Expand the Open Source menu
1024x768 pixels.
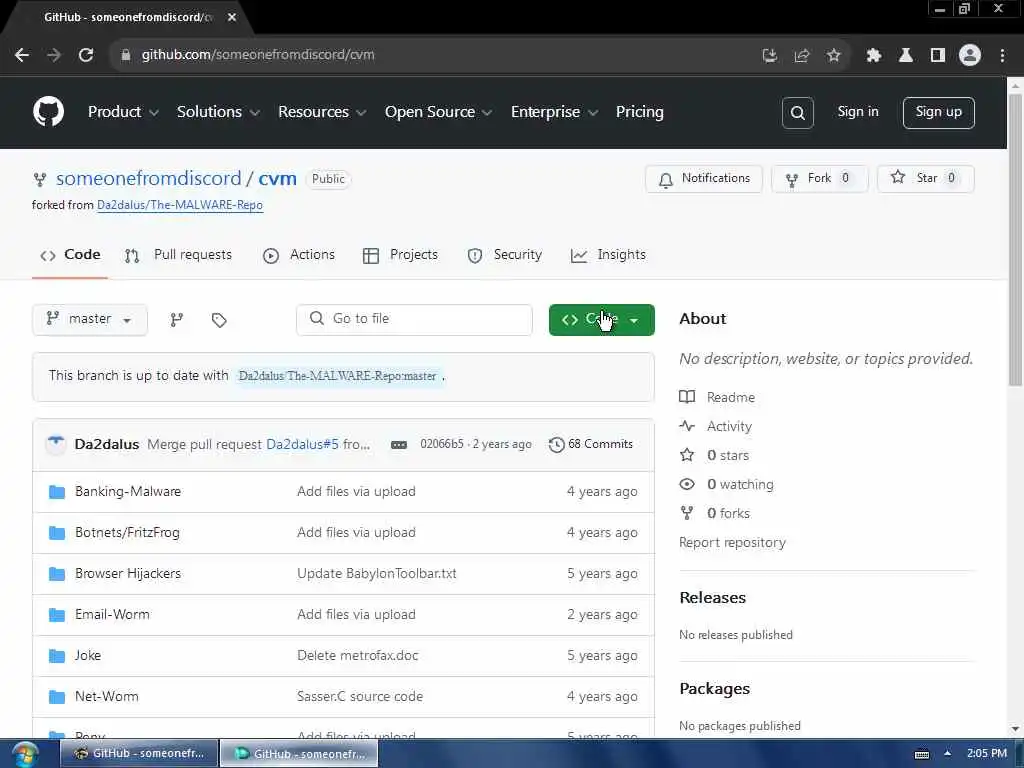tap(438, 112)
